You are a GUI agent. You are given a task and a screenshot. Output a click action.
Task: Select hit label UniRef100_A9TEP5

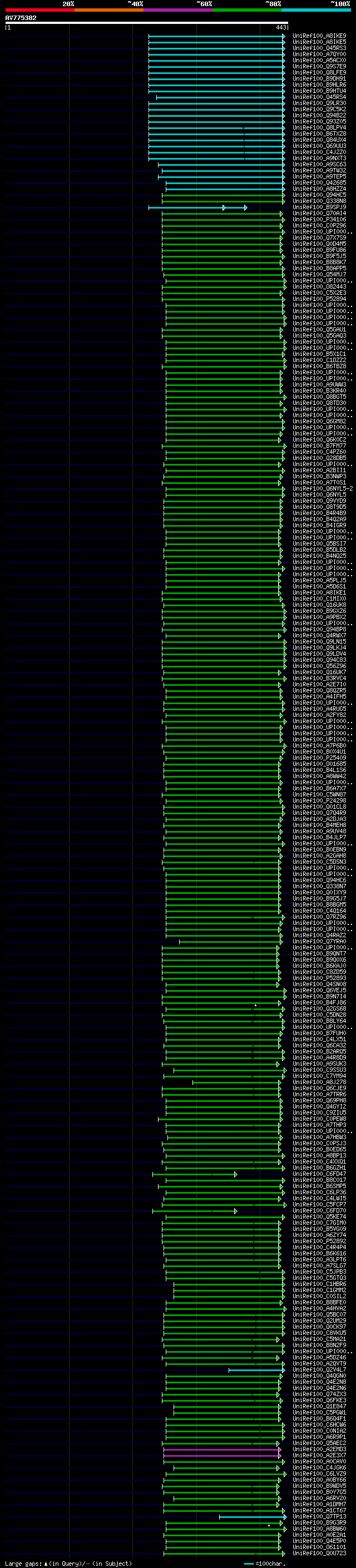[319, 176]
